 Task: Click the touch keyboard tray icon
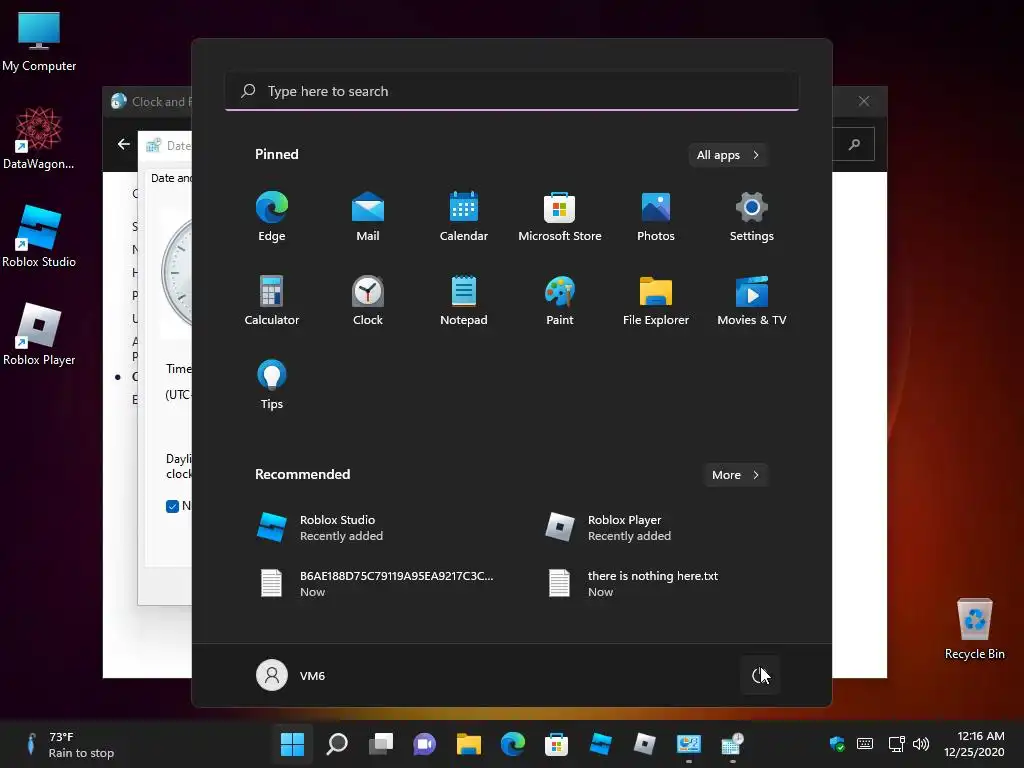tap(865, 743)
